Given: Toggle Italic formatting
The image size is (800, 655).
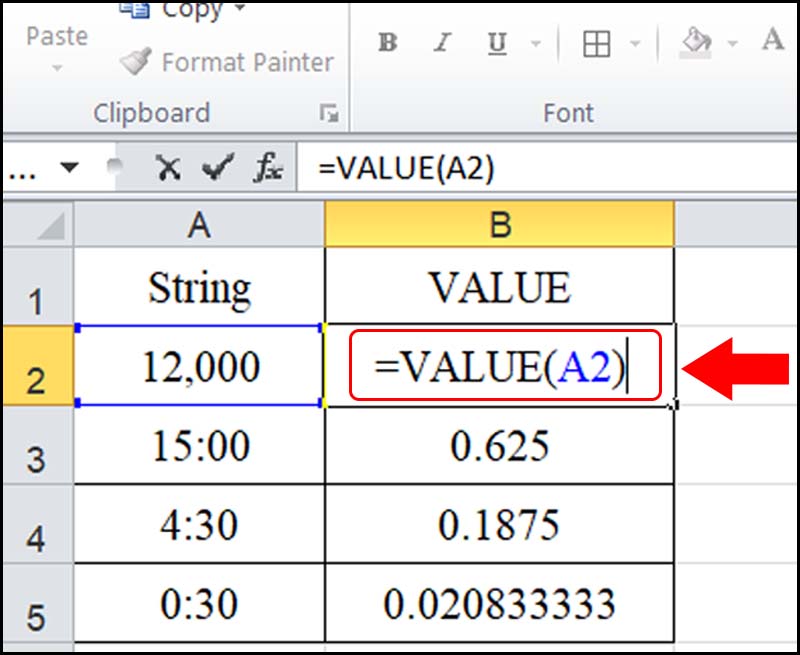Looking at the screenshot, I should click(x=442, y=42).
